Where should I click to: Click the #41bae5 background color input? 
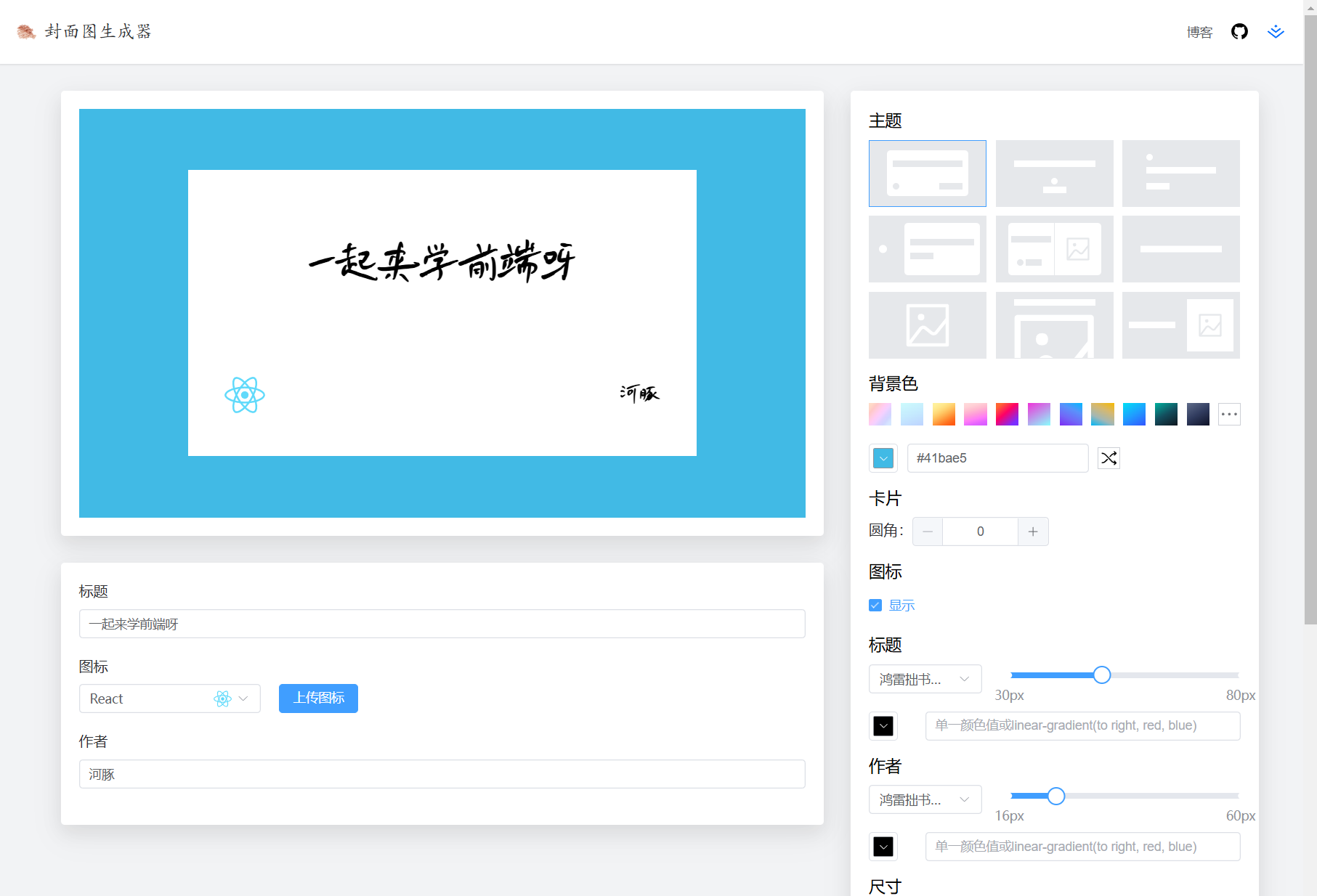click(x=997, y=458)
